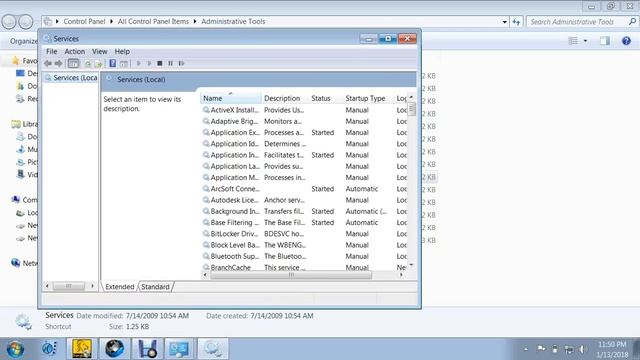Screen dimensions: 640x360
Task: Click the Services gears button on the taskbar
Action: click(213, 349)
